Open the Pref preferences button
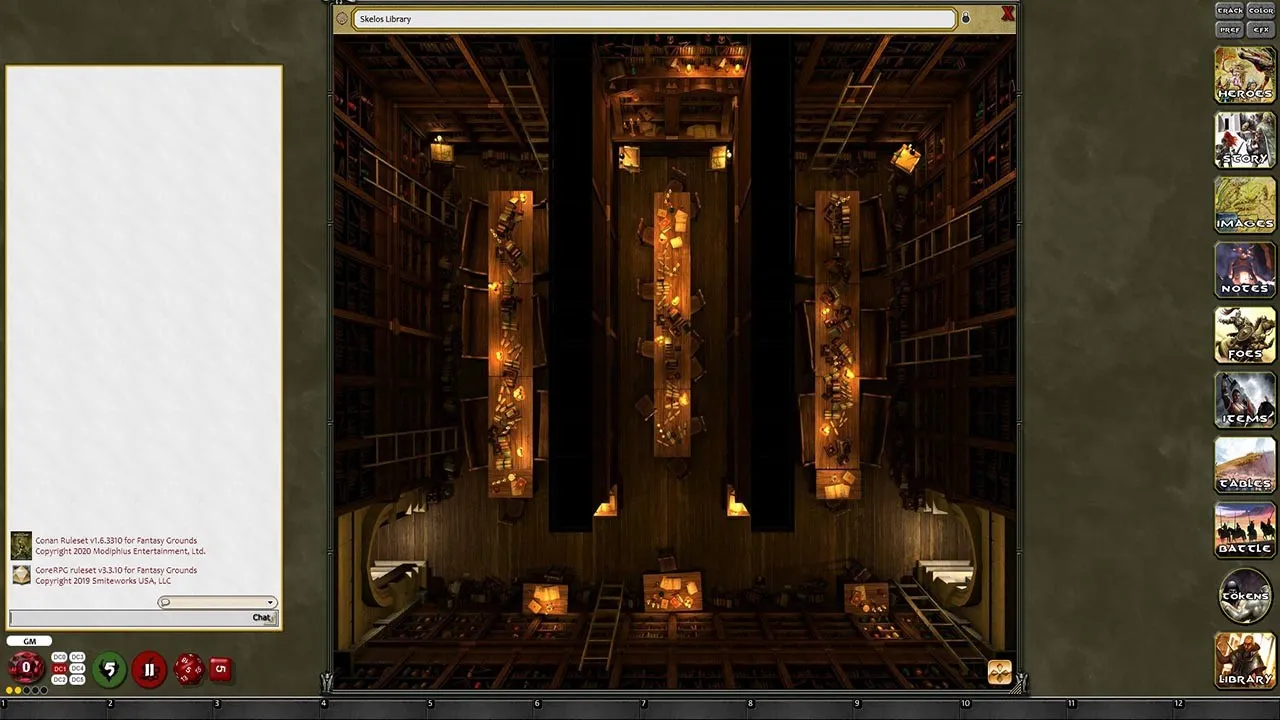This screenshot has height=720, width=1280. (1230, 29)
